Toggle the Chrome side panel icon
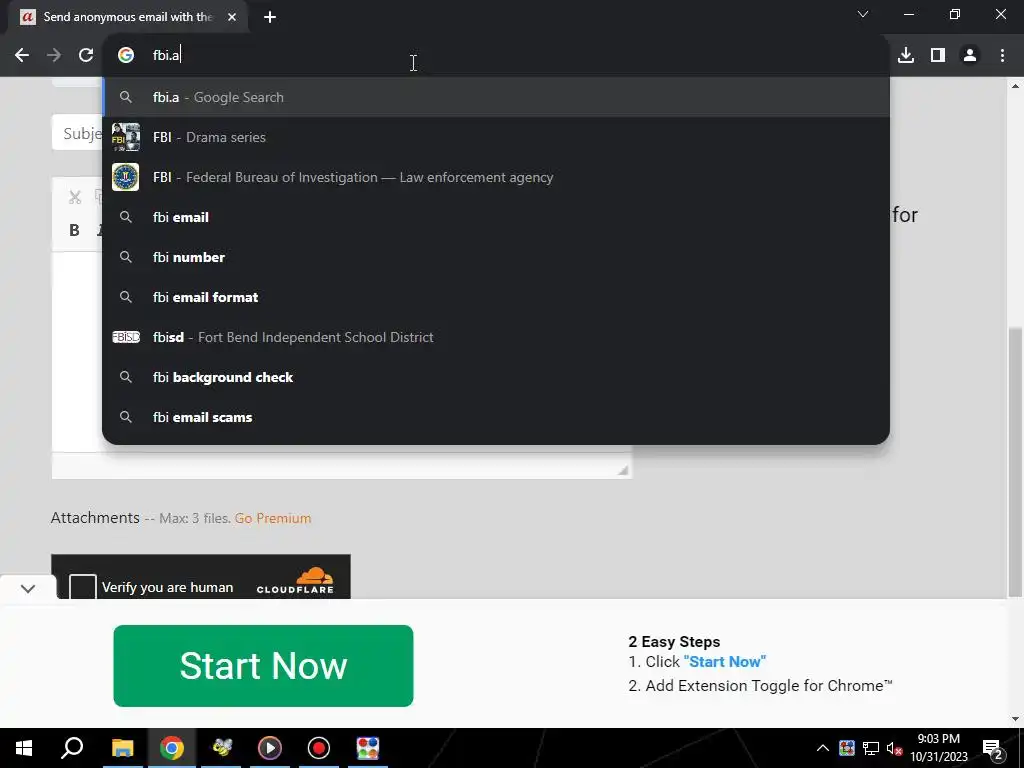1024x768 pixels. [x=938, y=56]
